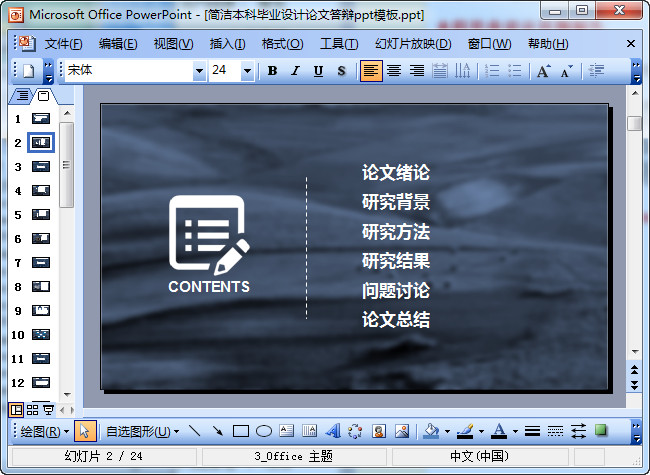
Task: Toggle numbered list
Action: [x=492, y=71]
